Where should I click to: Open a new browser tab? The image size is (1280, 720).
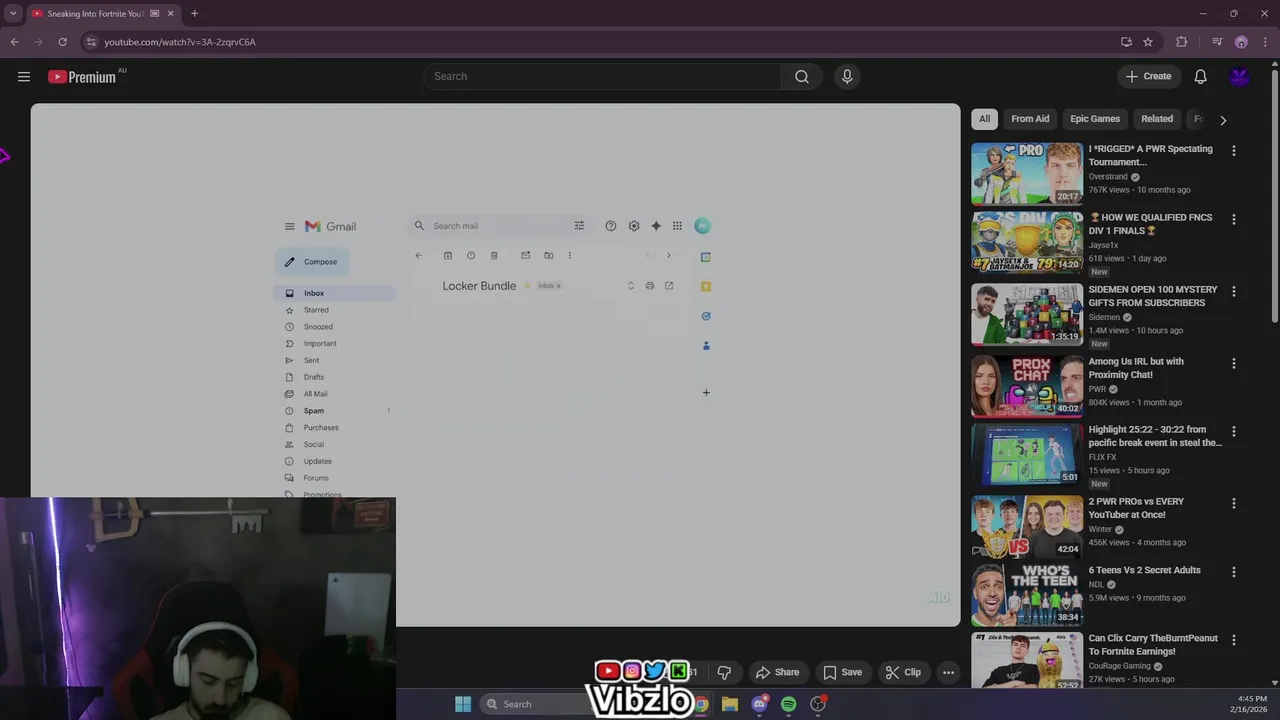[194, 14]
